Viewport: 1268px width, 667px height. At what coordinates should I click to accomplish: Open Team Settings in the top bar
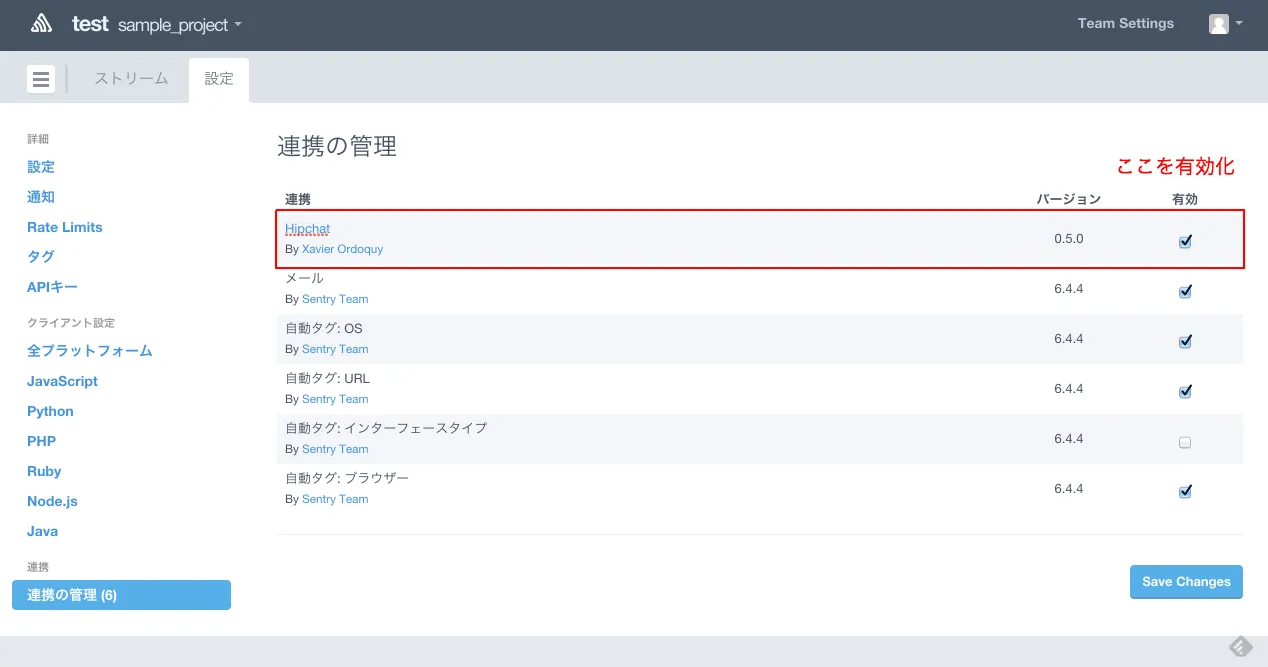point(1125,23)
